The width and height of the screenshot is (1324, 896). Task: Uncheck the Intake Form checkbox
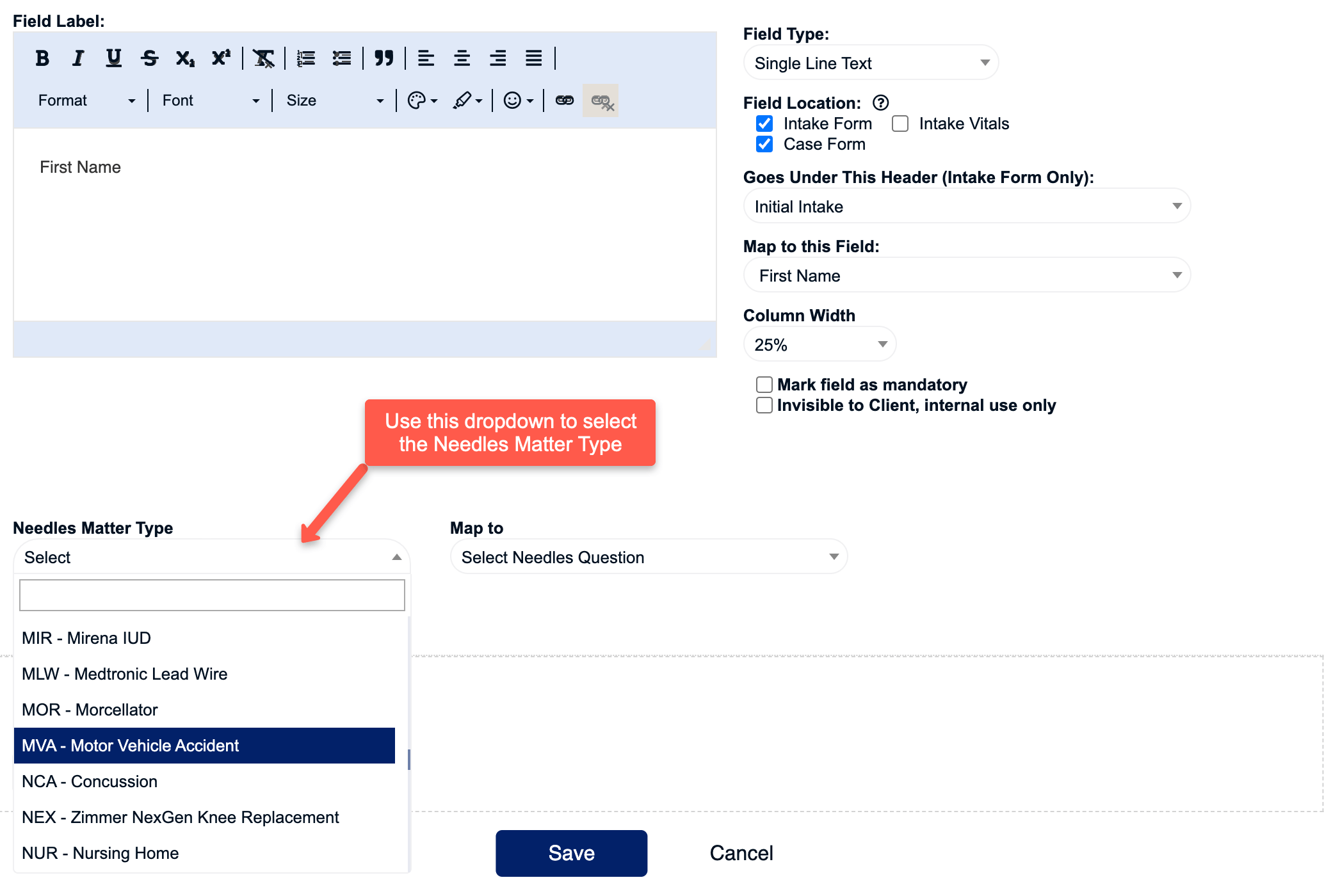click(x=764, y=124)
